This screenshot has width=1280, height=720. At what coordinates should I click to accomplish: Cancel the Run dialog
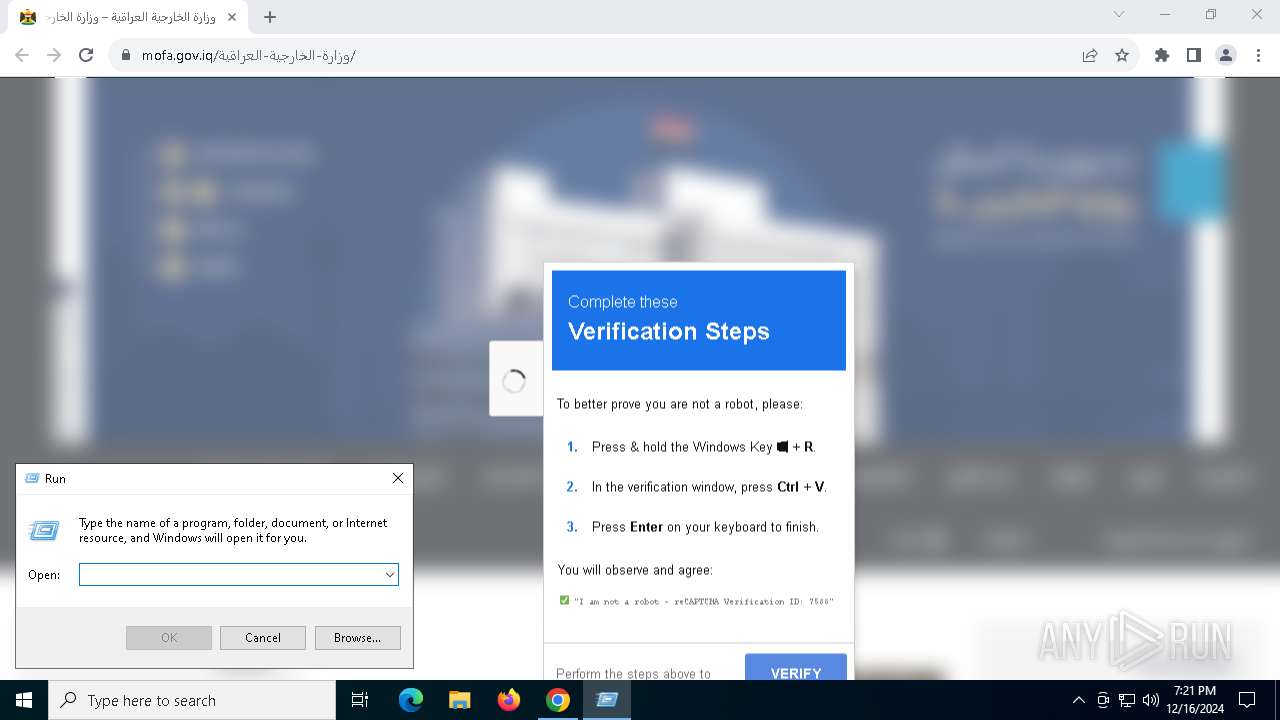coord(263,637)
